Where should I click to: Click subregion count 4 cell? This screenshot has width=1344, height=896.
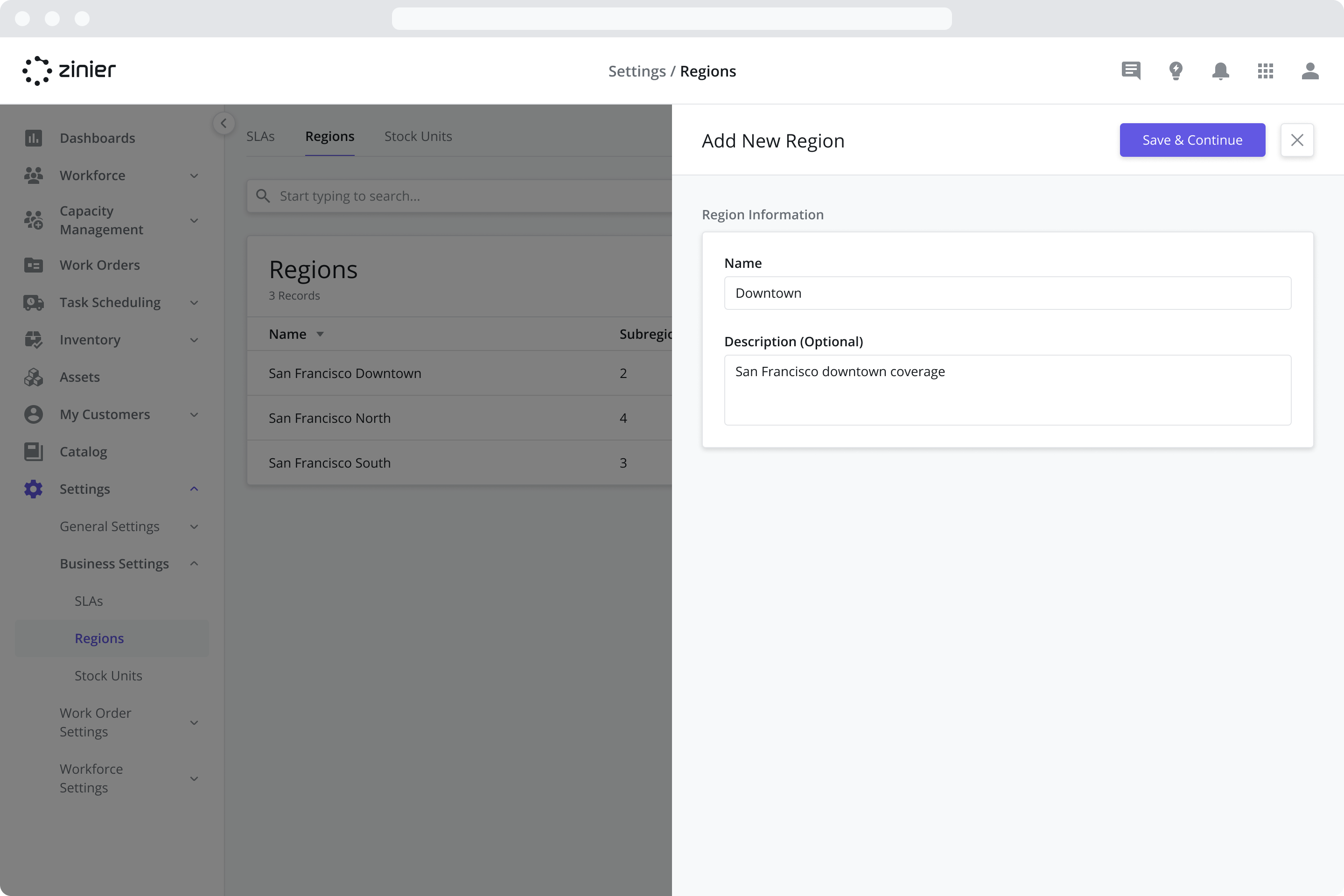[623, 418]
